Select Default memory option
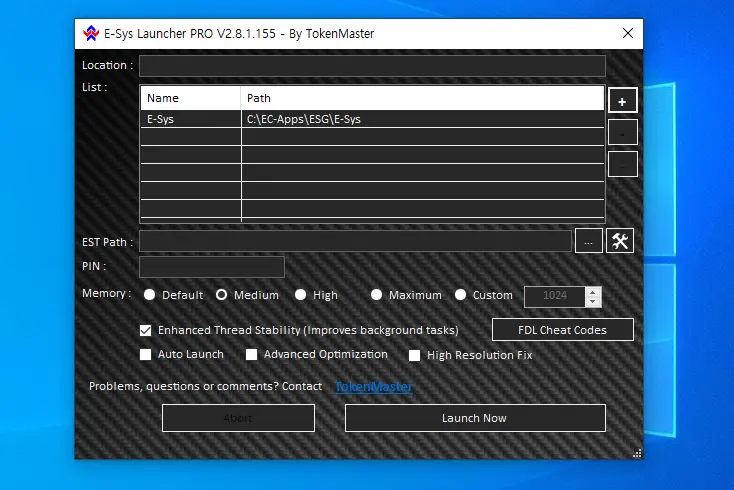 click(150, 295)
